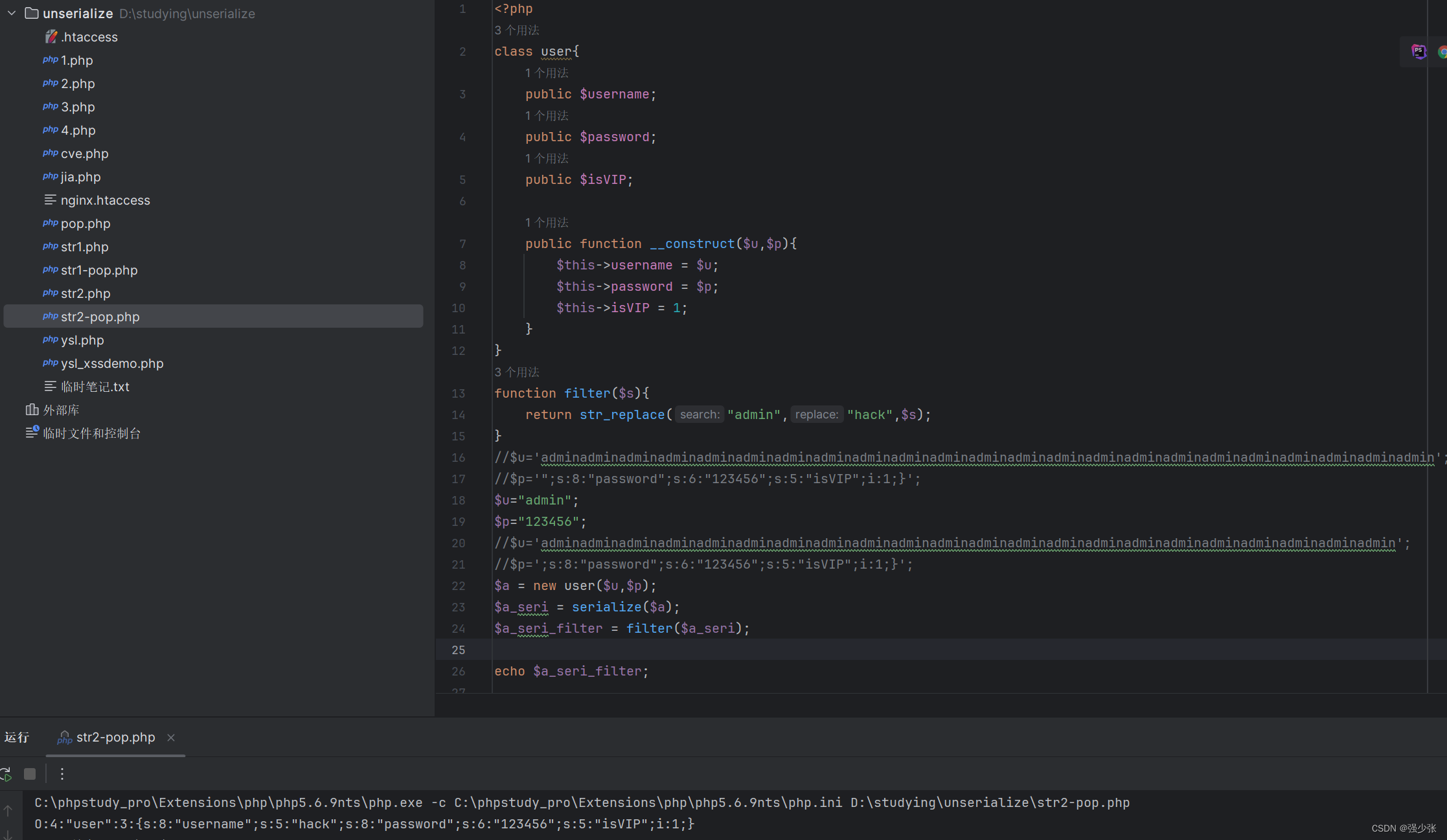Open nginx.htaccess file
This screenshot has height=840, width=1447.
tap(106, 200)
